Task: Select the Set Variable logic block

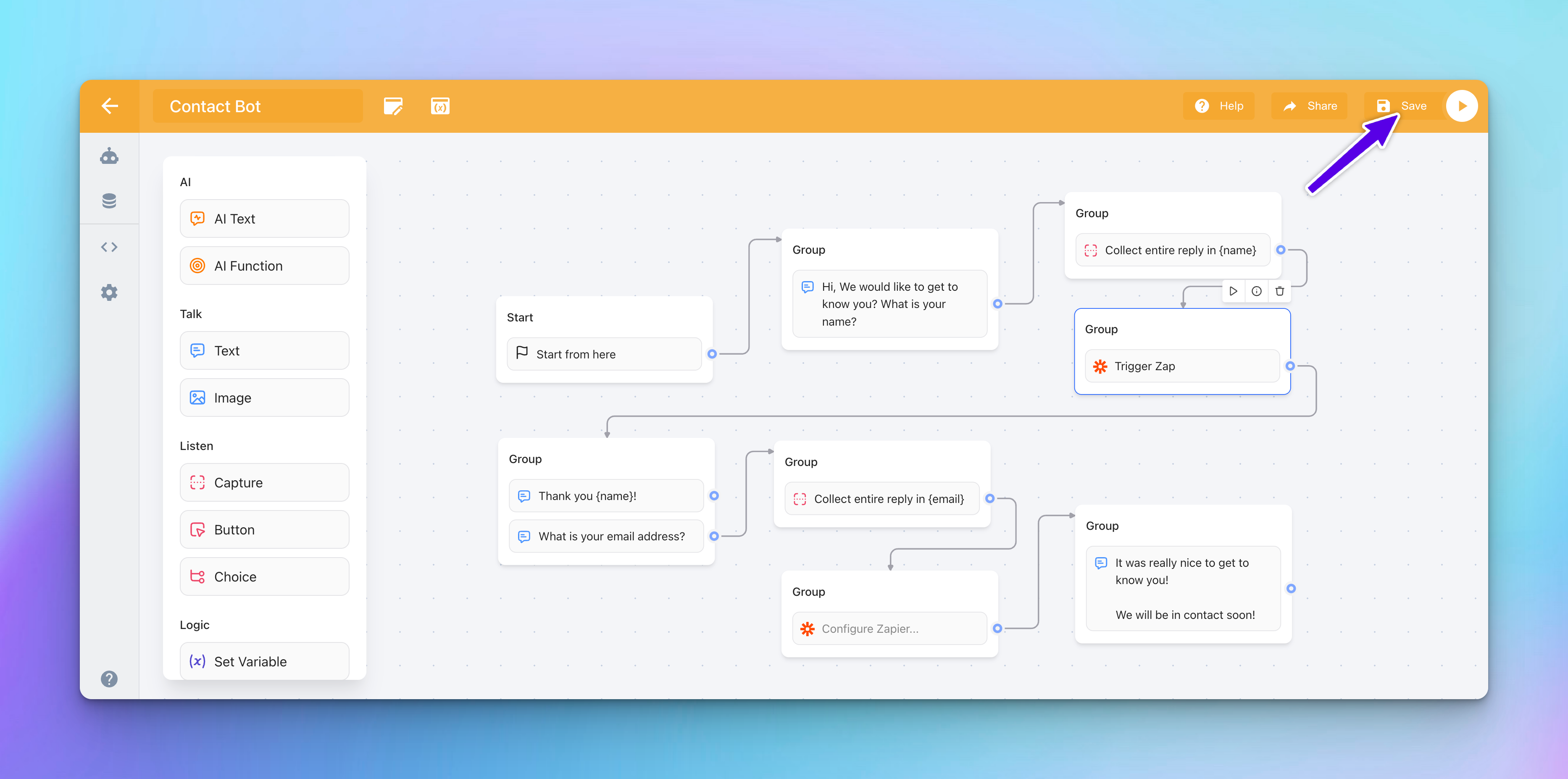Action: pyautogui.click(x=263, y=661)
